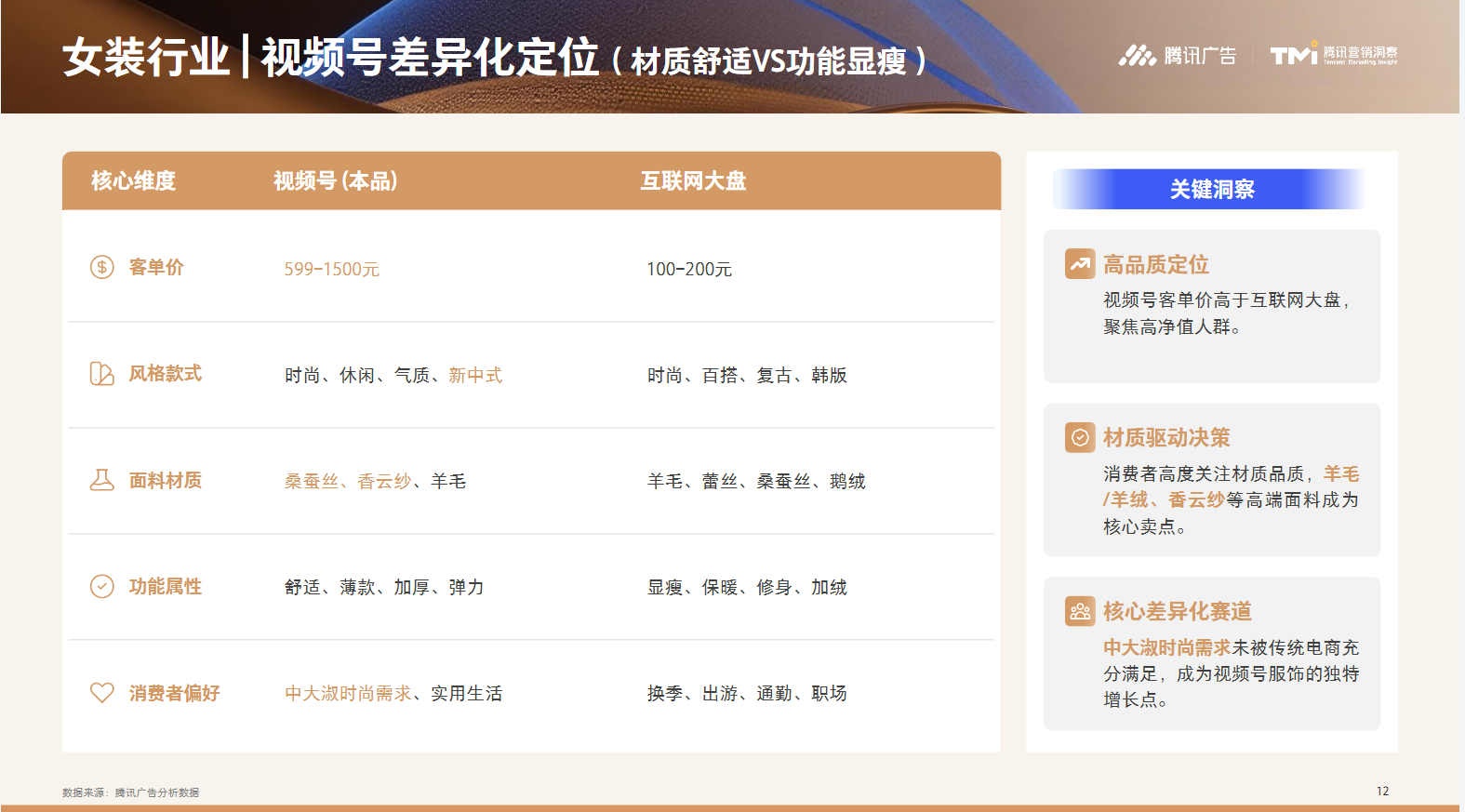Click the check badge icon beside 材质驱动决策

tap(1080, 437)
